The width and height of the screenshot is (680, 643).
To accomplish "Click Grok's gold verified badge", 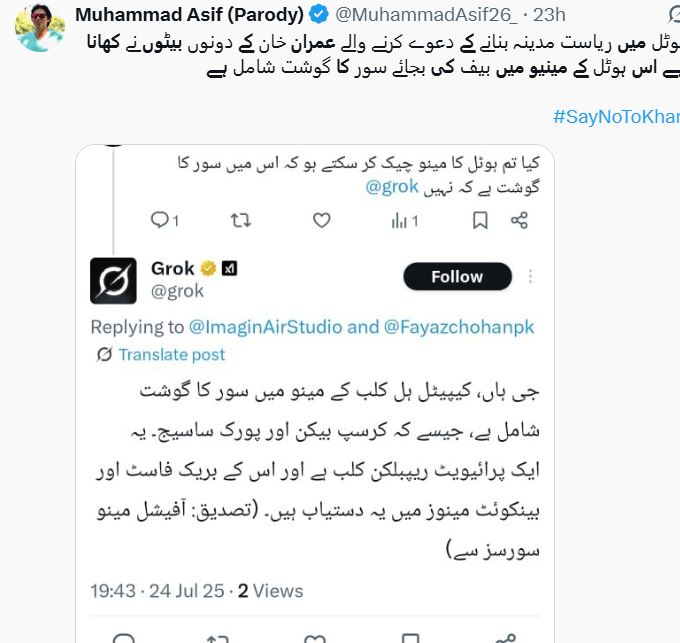I will tap(209, 268).
